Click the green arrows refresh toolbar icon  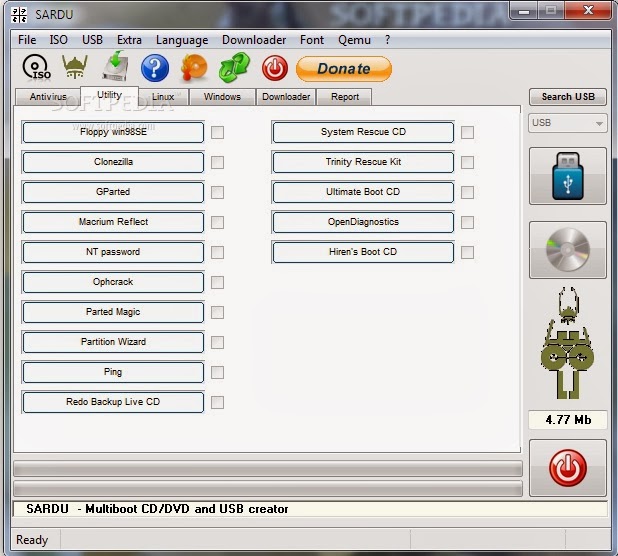tap(235, 67)
